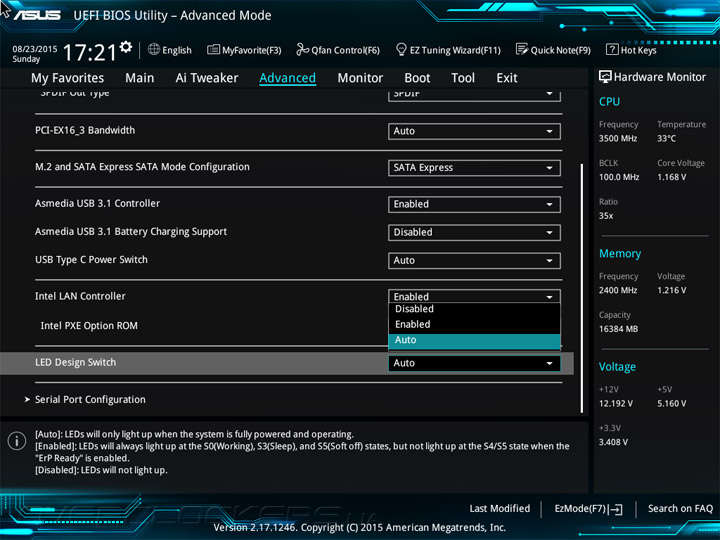The width and height of the screenshot is (720, 540).
Task: Choose Auto in the open option list
Action: (x=474, y=340)
